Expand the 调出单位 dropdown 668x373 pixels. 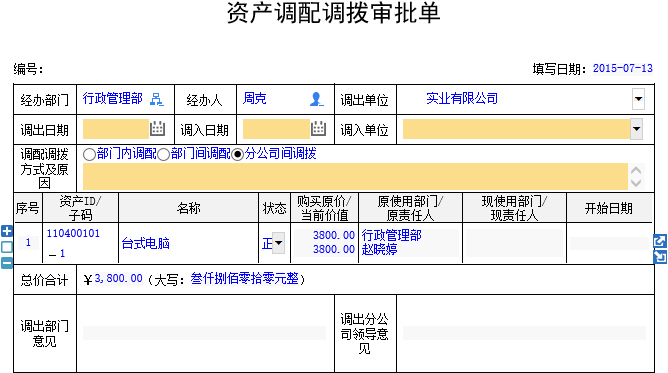click(638, 99)
